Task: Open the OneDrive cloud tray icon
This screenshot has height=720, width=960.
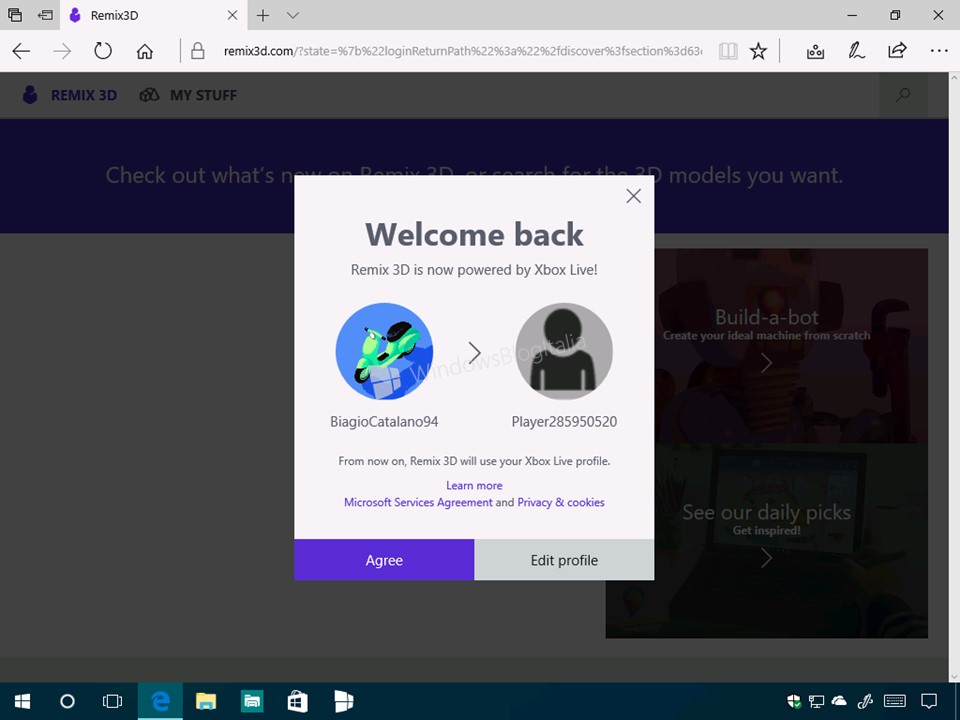Action: click(839, 701)
